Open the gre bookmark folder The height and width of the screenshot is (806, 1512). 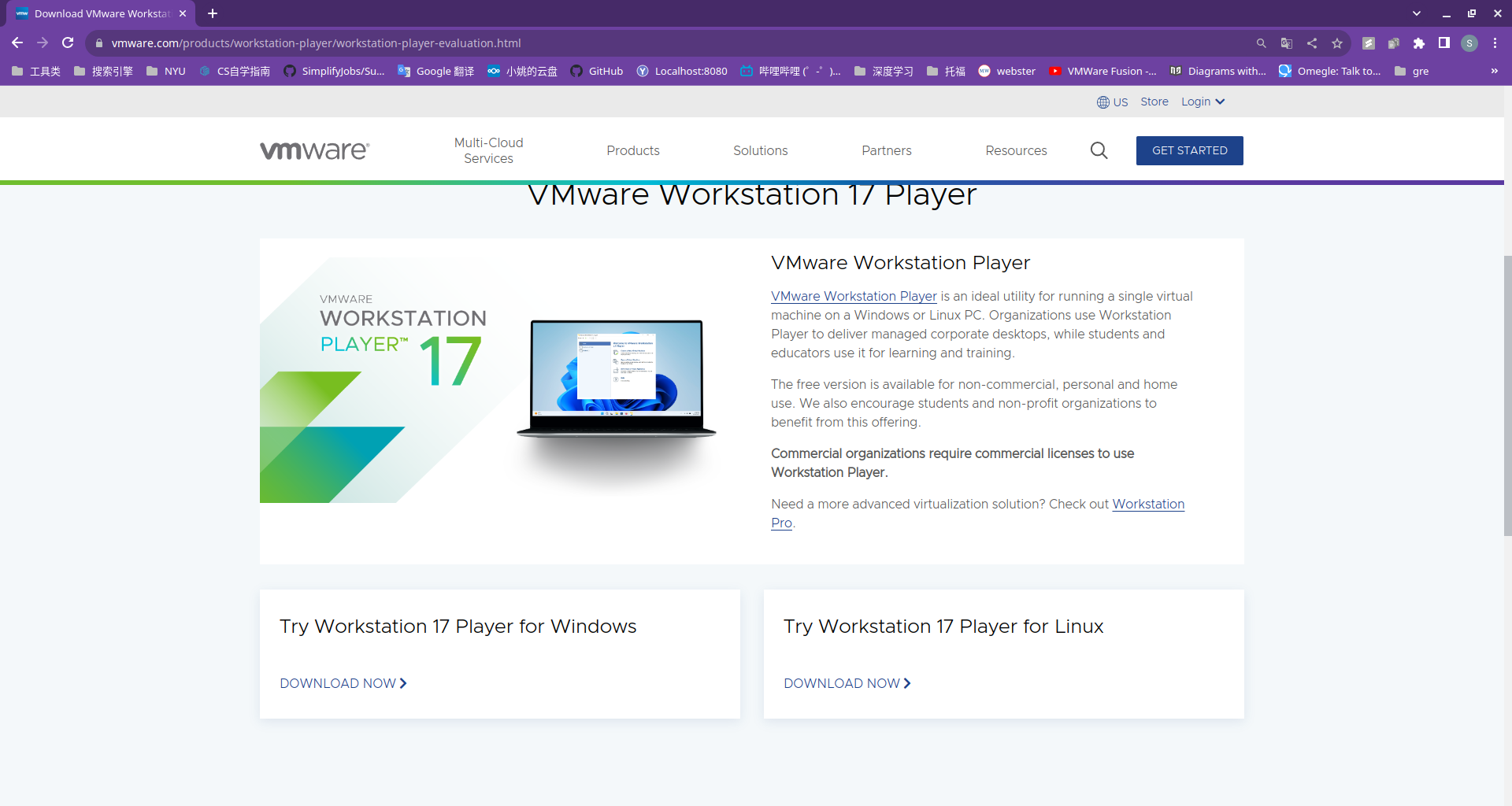click(1412, 71)
